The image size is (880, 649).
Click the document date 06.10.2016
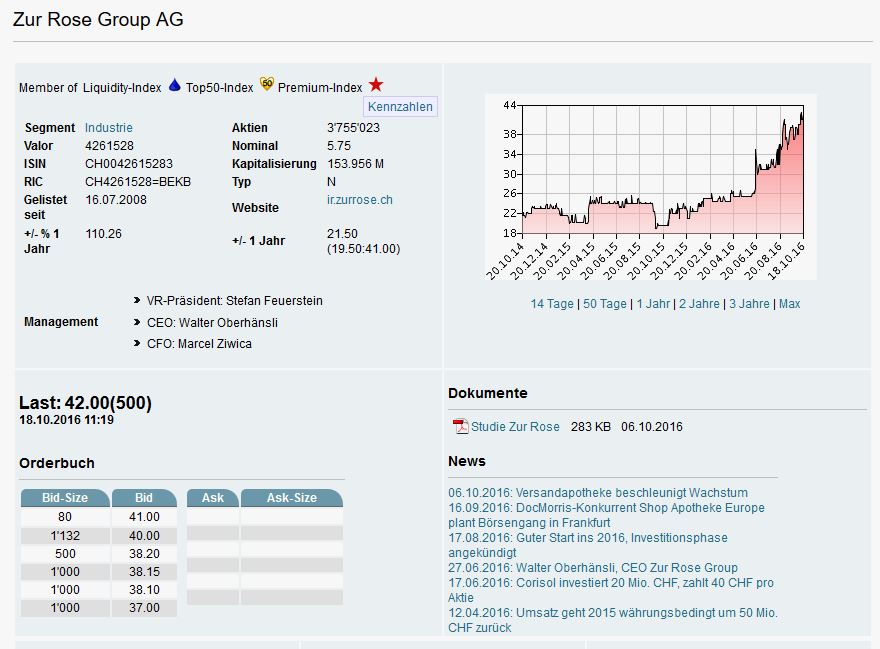652,427
